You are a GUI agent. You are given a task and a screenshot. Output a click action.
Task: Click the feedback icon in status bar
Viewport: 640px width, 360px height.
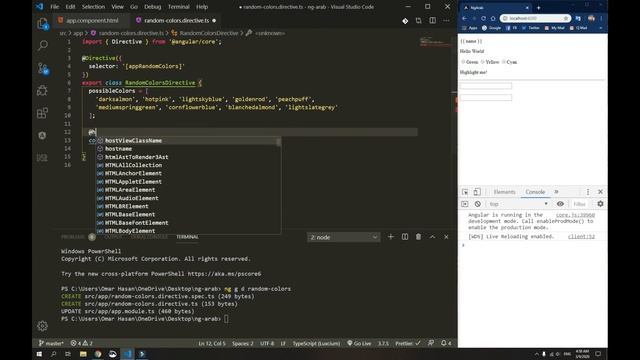click(x=431, y=343)
